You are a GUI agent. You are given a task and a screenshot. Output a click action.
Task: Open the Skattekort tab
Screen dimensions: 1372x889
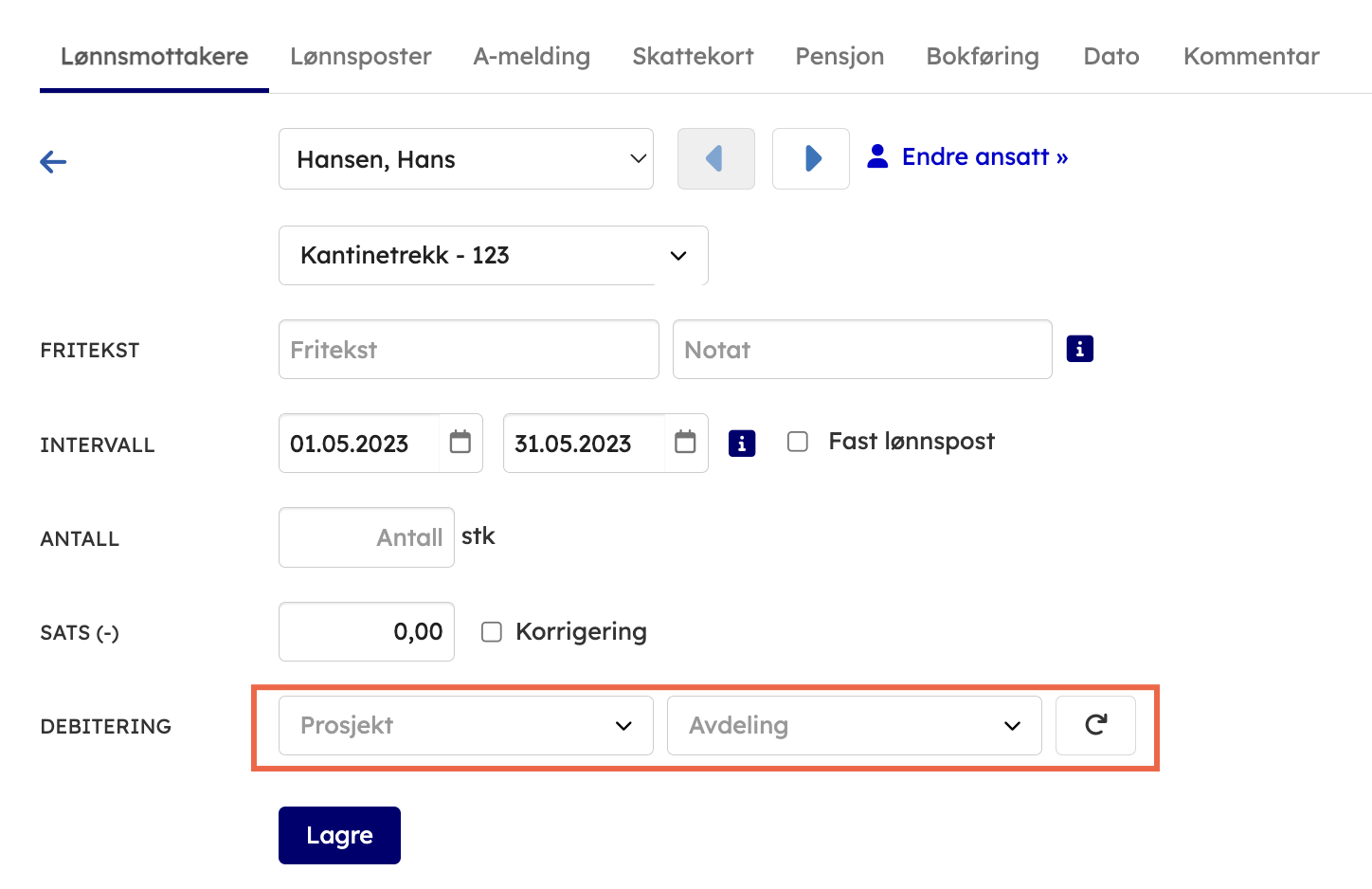click(693, 57)
